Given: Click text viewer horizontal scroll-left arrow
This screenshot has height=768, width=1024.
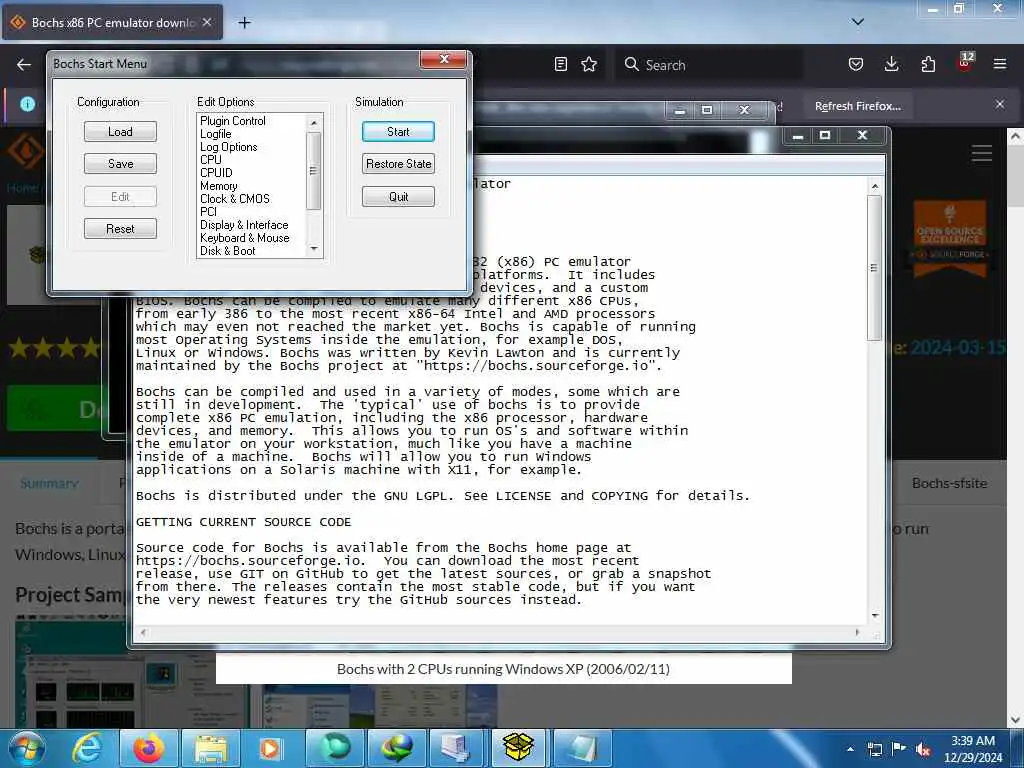Looking at the screenshot, I should pyautogui.click(x=143, y=632).
